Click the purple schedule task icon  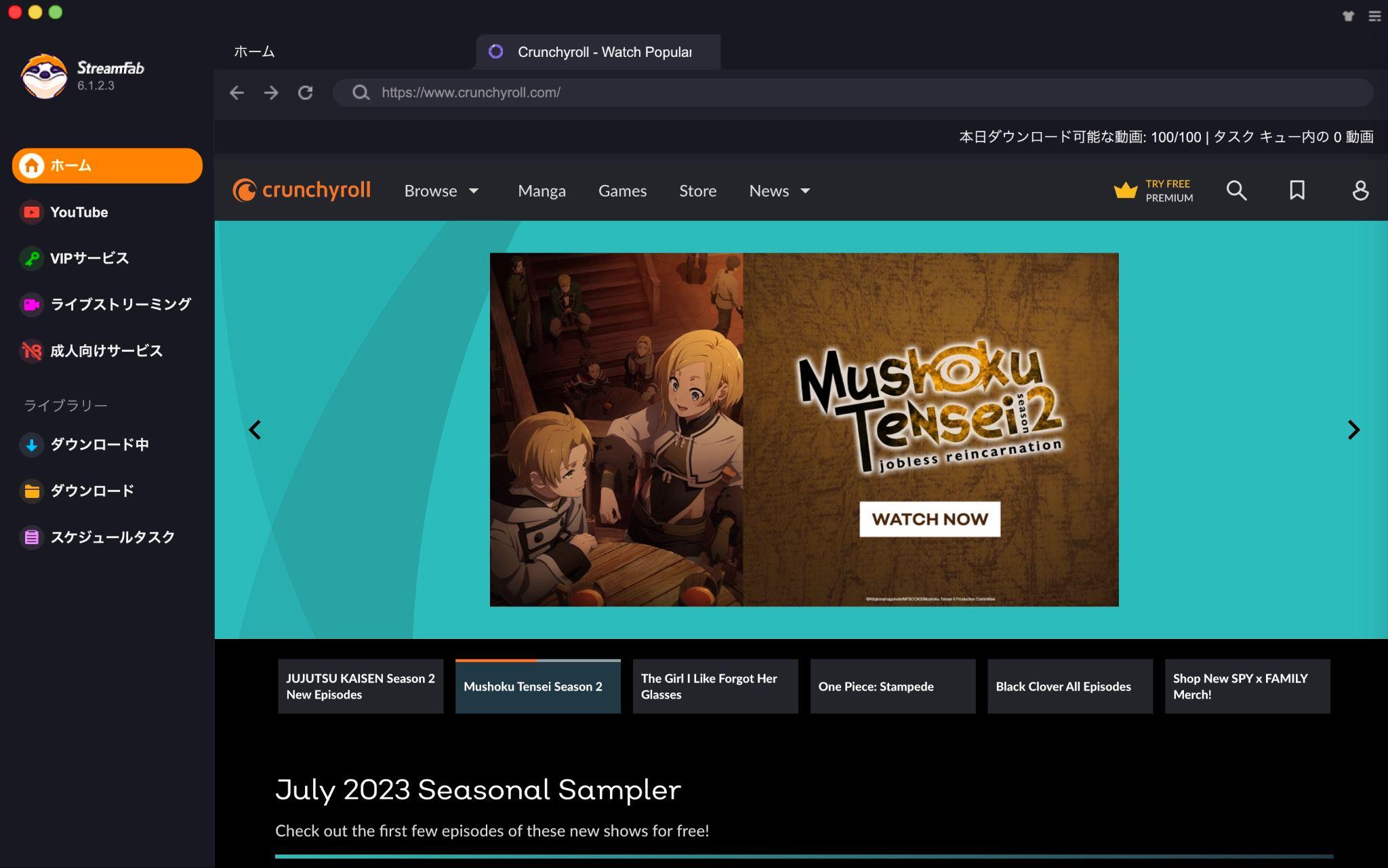[x=31, y=537]
